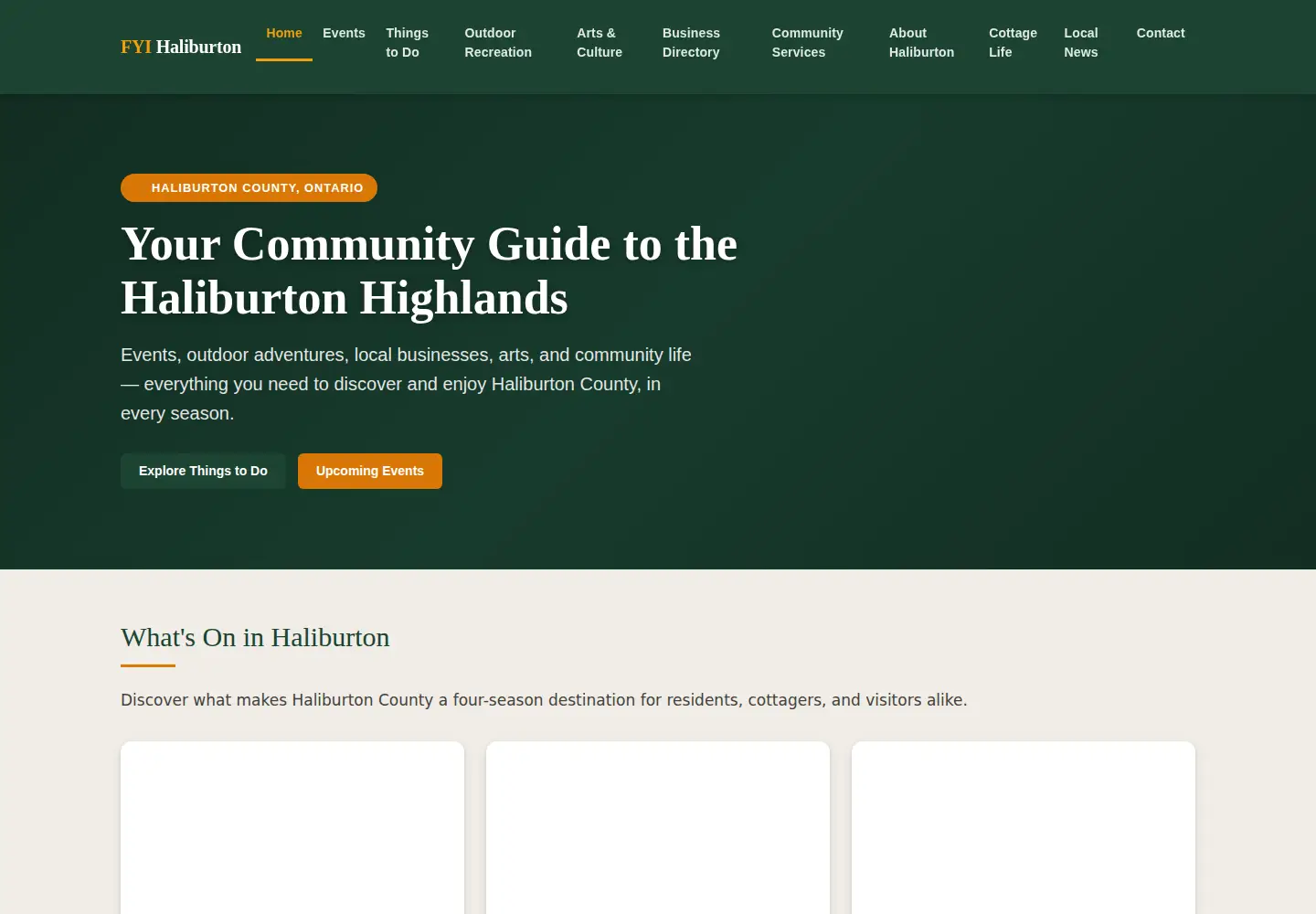Navigate to About Haliburton
The width and height of the screenshot is (1316, 914).
tap(921, 42)
